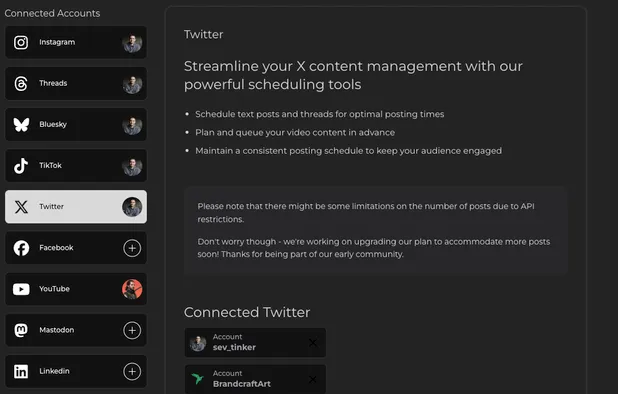618x394 pixels.
Task: Click the Connected Twitter heading
Action: 247,312
